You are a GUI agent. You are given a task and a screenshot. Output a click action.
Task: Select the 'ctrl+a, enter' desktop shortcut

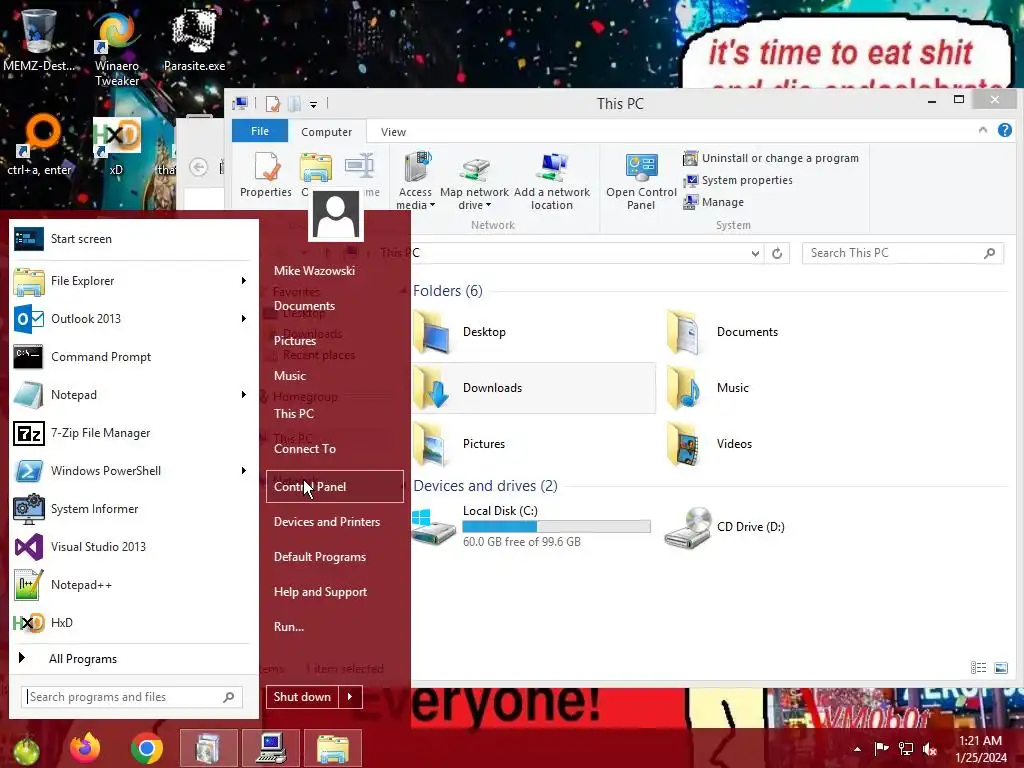(x=39, y=145)
